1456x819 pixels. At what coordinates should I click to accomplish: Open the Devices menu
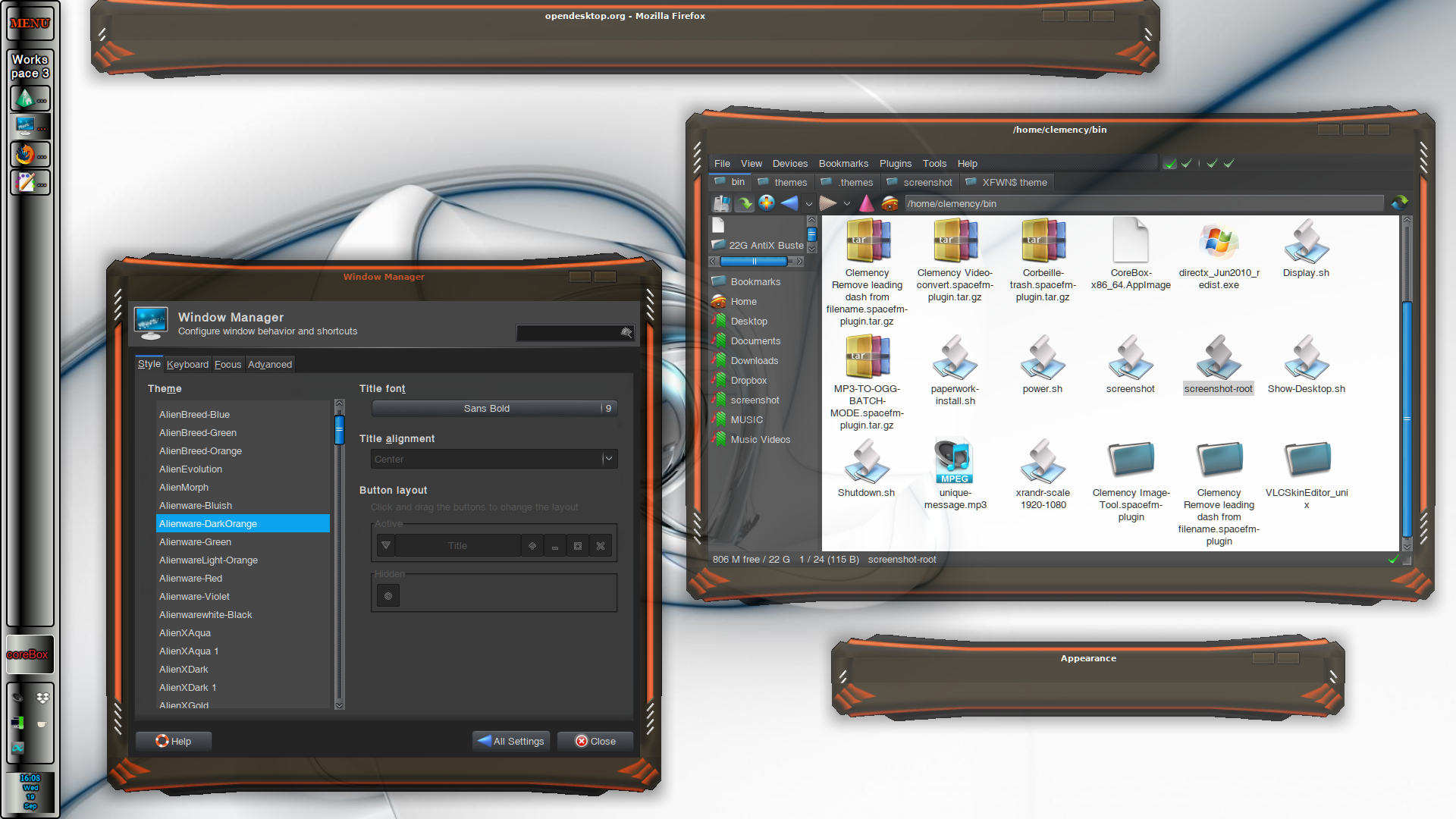(x=789, y=163)
